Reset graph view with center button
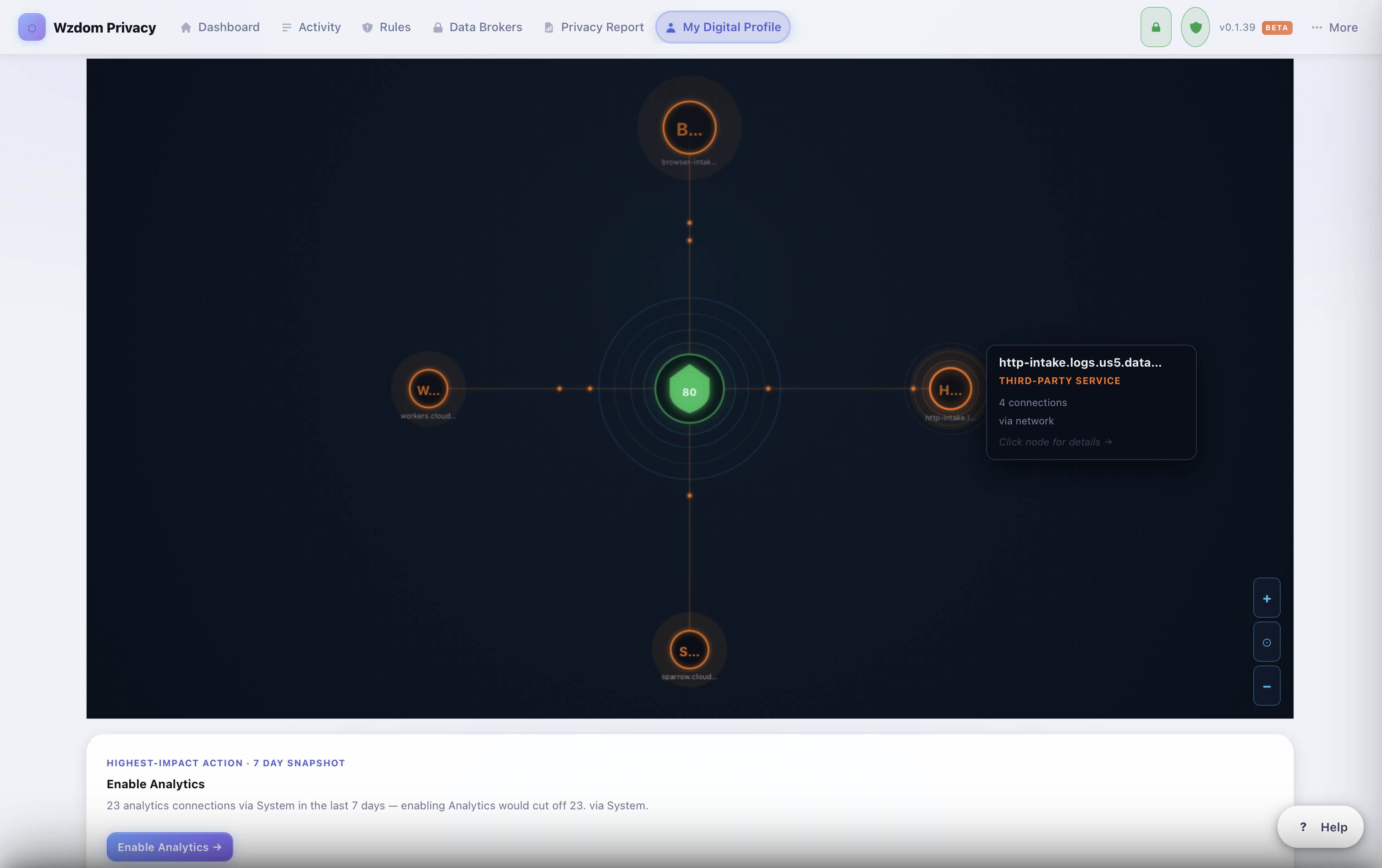Viewport: 1382px width, 868px height. [1267, 642]
